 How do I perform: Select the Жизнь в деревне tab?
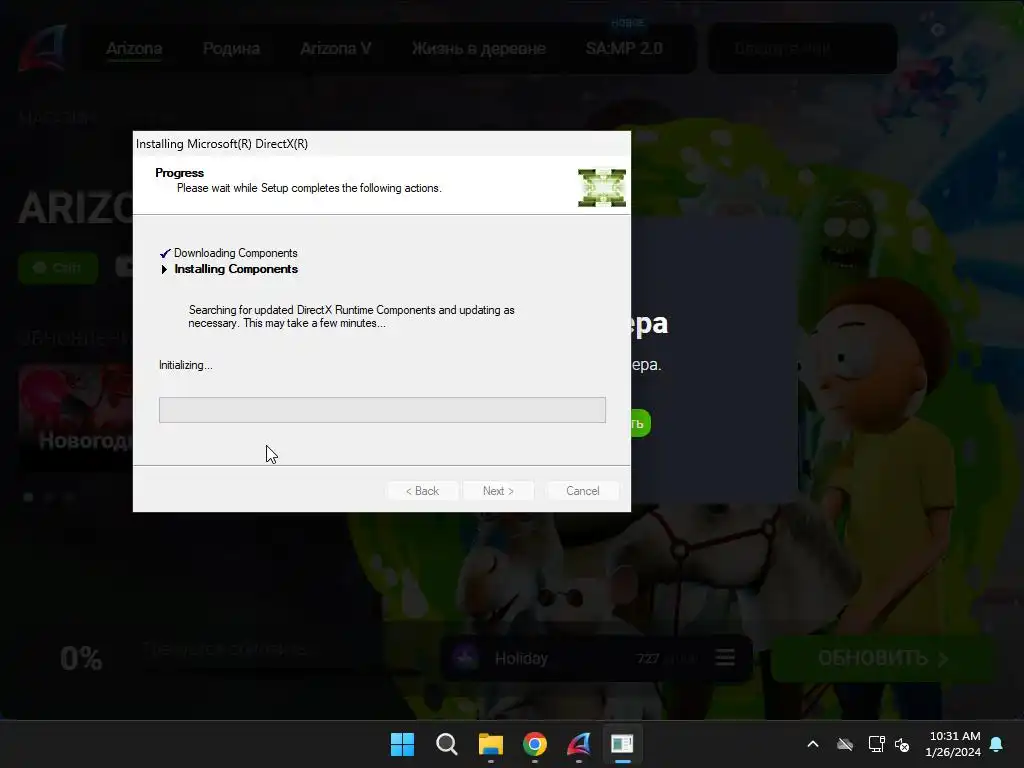coord(479,48)
